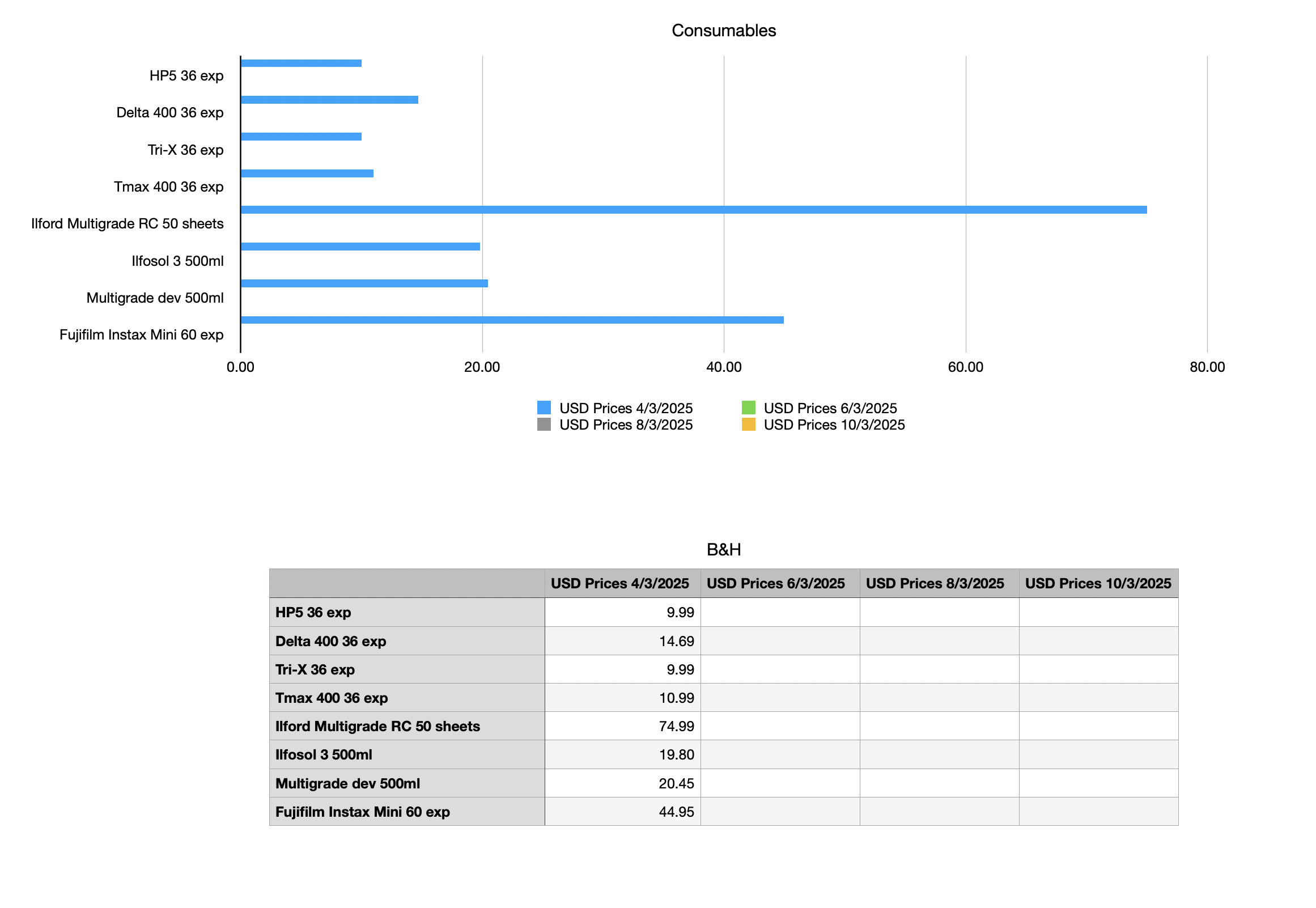The image size is (1316, 908).
Task: Click the Tmax 400 36 exp chart bar
Action: tap(307, 173)
